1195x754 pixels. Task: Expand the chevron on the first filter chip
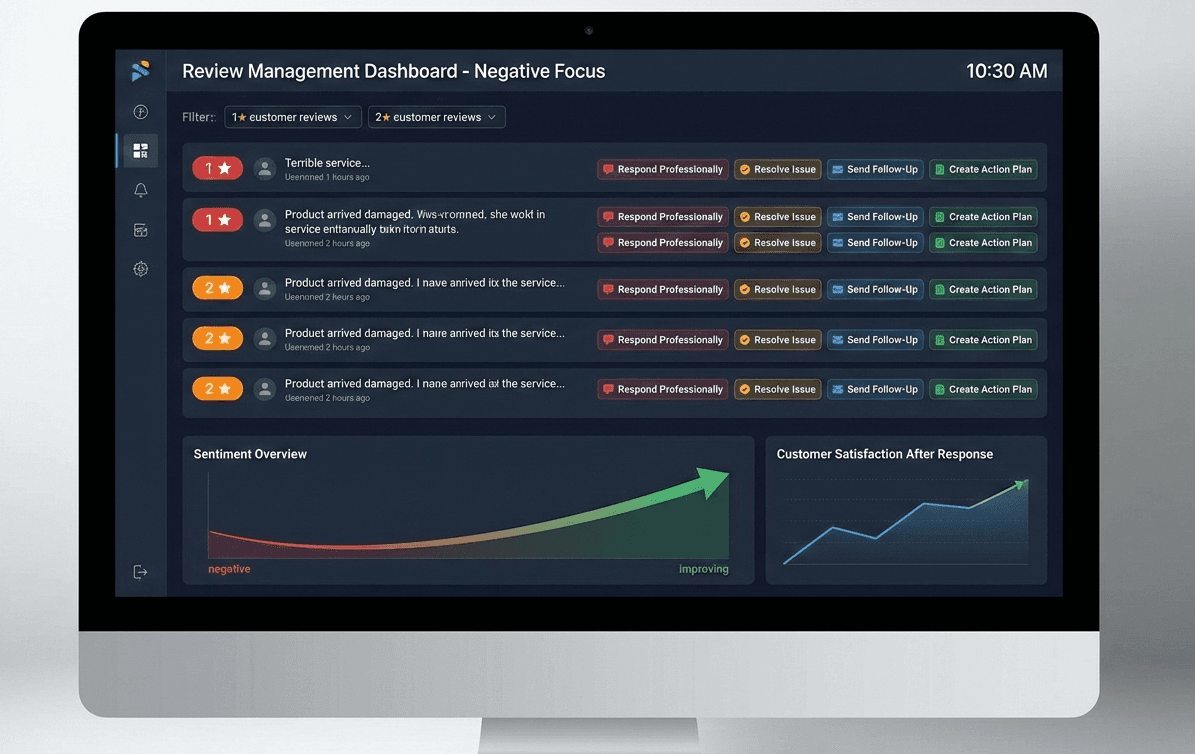pos(349,116)
